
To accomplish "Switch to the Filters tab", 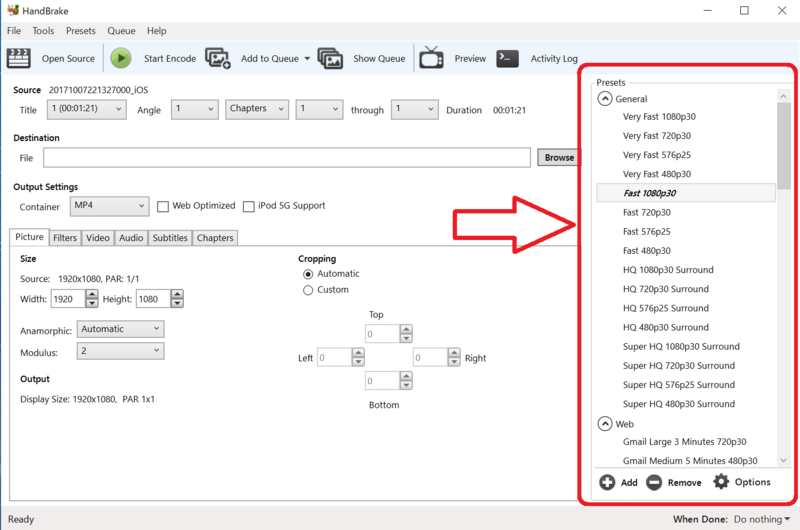I will tap(65, 238).
